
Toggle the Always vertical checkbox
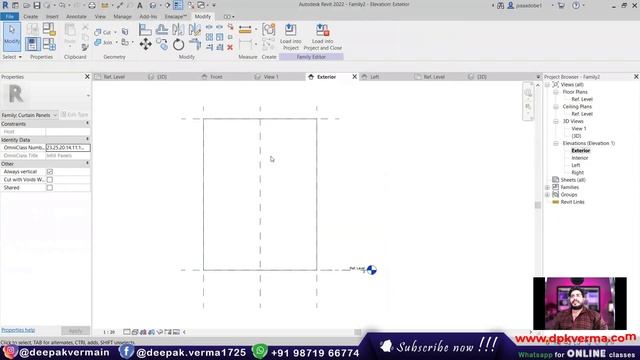tap(50, 172)
